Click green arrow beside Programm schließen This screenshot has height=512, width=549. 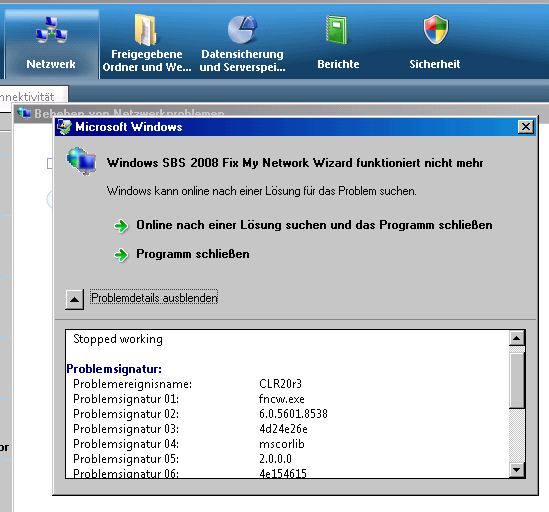pyautogui.click(x=121, y=255)
